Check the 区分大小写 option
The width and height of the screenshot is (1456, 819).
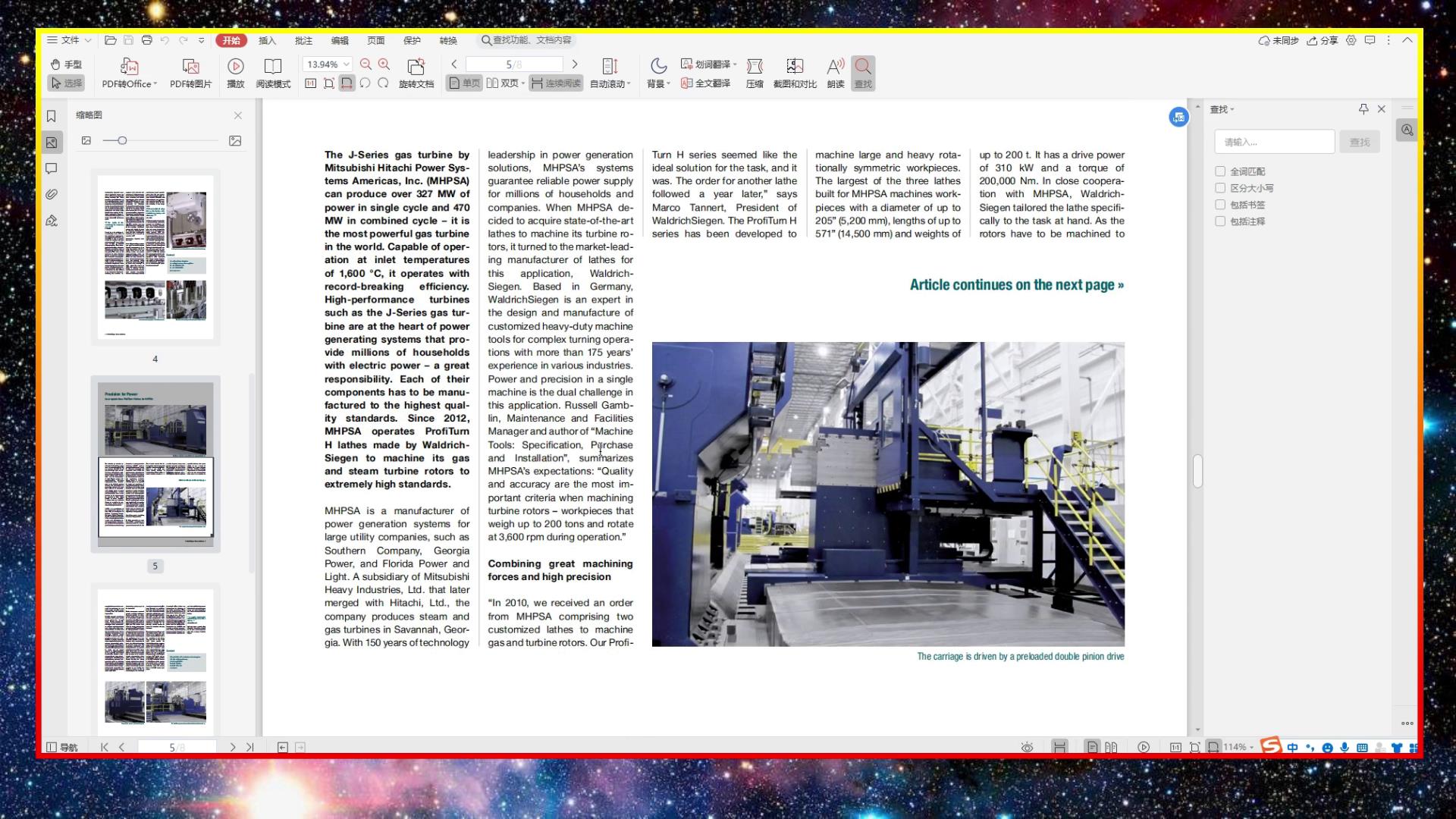[x=1220, y=188]
